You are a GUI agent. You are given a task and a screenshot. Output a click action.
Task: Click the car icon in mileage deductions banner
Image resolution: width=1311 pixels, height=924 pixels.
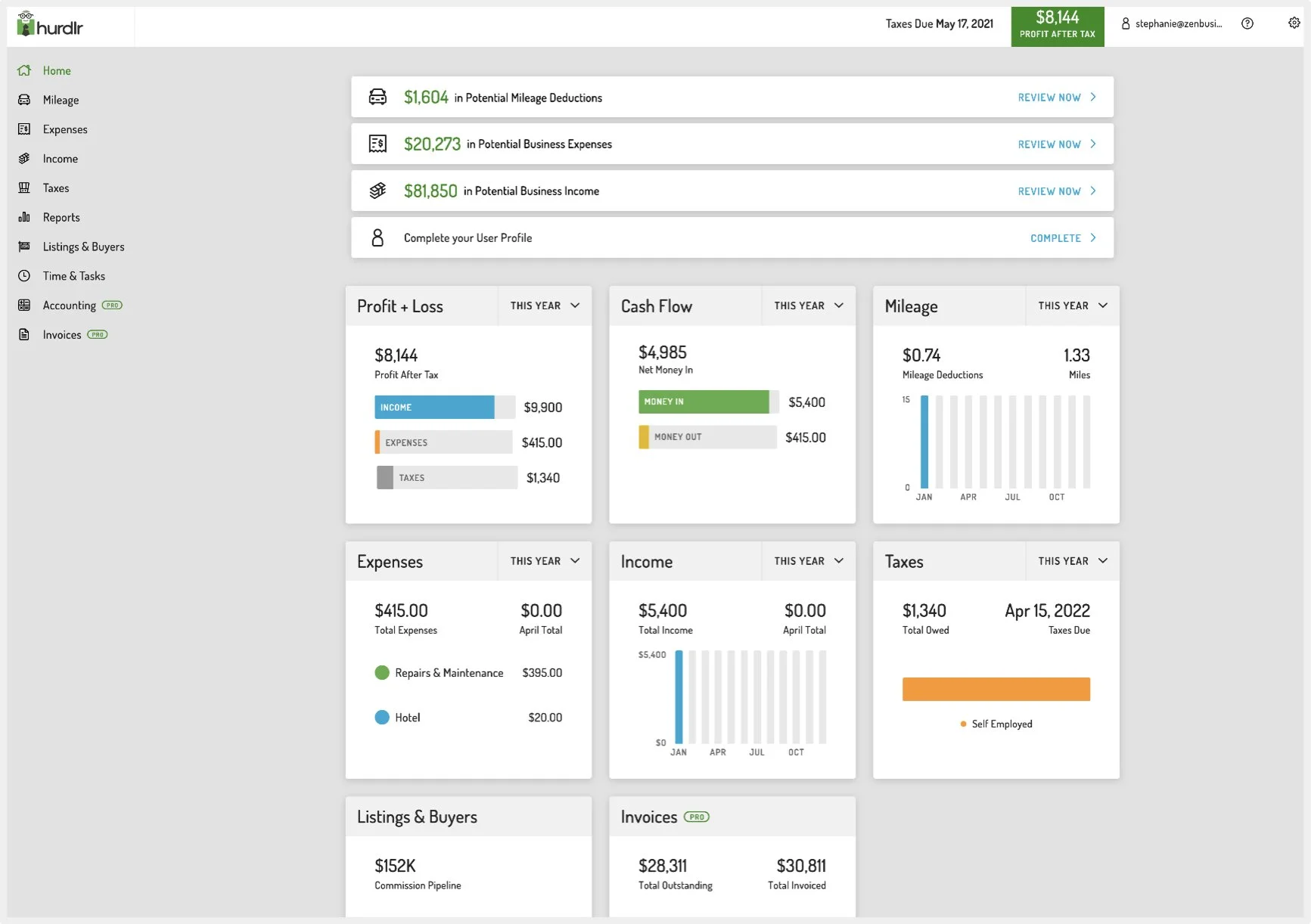pos(377,97)
